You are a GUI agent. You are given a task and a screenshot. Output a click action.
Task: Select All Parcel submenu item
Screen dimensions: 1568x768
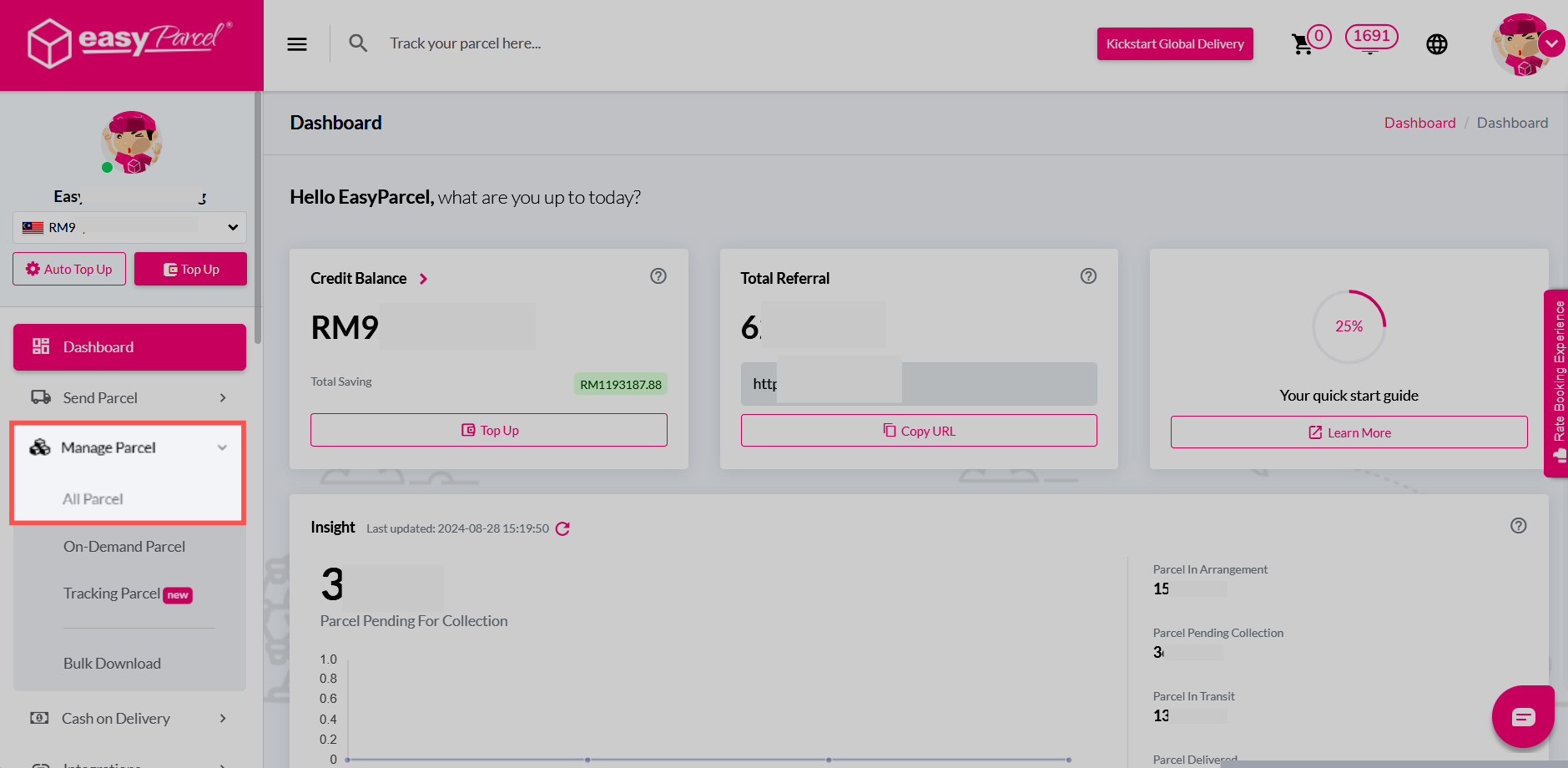(93, 499)
